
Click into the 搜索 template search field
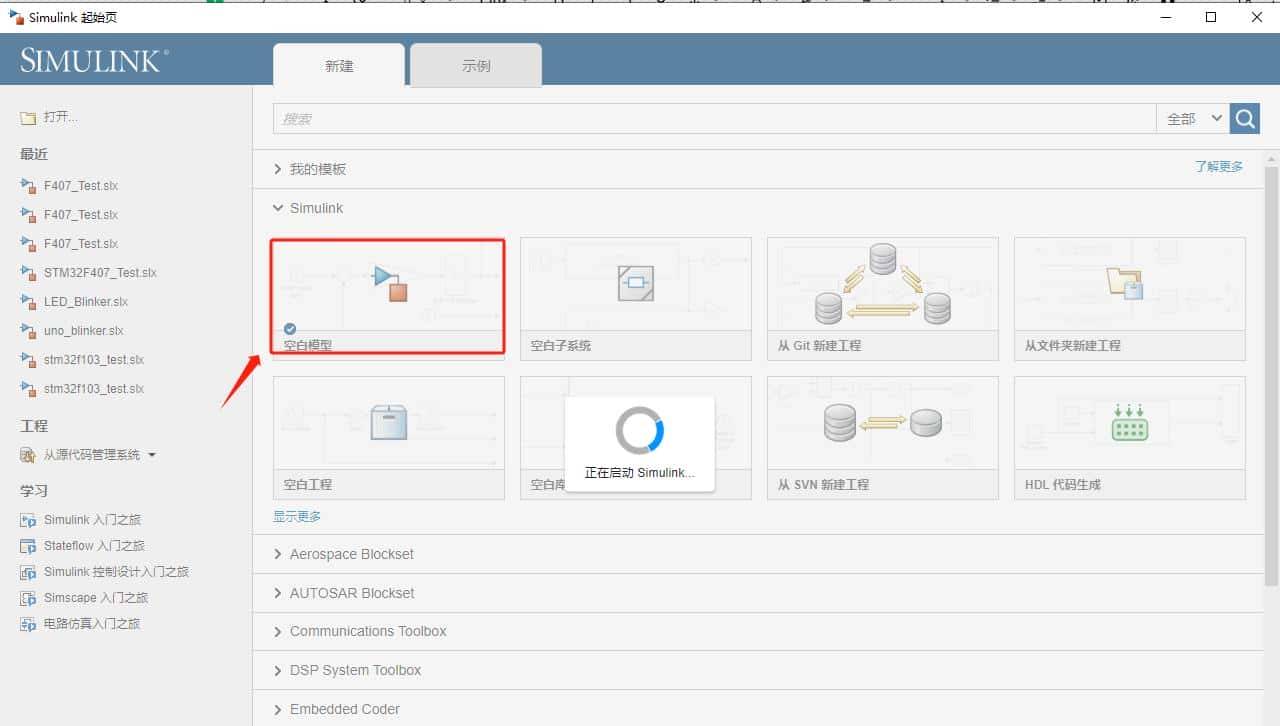point(714,118)
